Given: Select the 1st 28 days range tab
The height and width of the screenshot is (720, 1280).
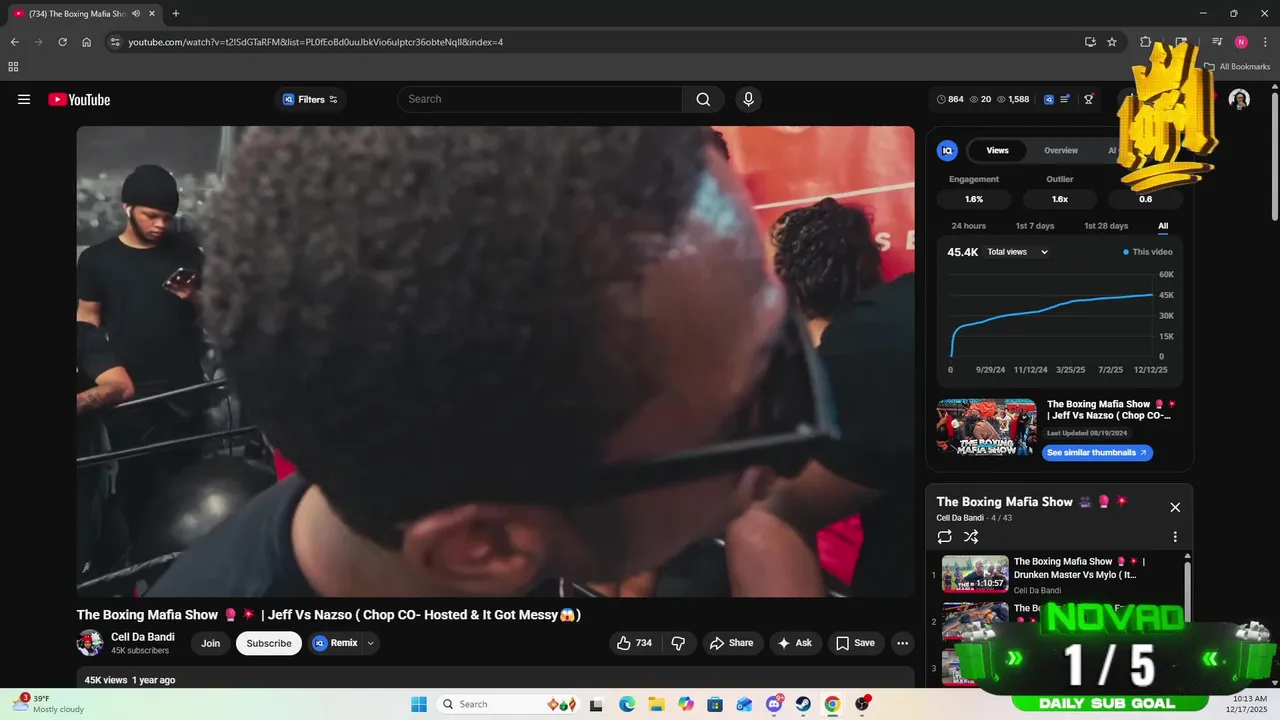Looking at the screenshot, I should [x=1106, y=226].
